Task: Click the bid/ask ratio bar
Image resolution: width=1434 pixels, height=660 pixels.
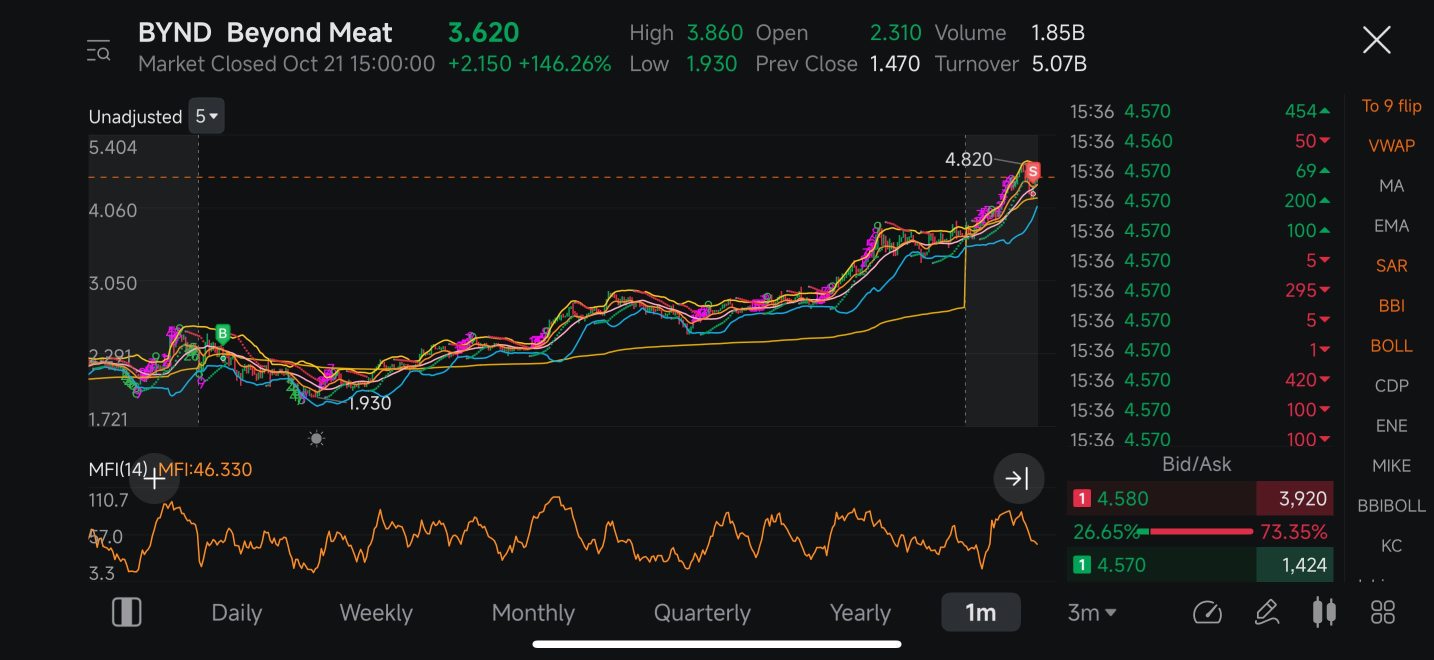Action: click(x=1195, y=532)
